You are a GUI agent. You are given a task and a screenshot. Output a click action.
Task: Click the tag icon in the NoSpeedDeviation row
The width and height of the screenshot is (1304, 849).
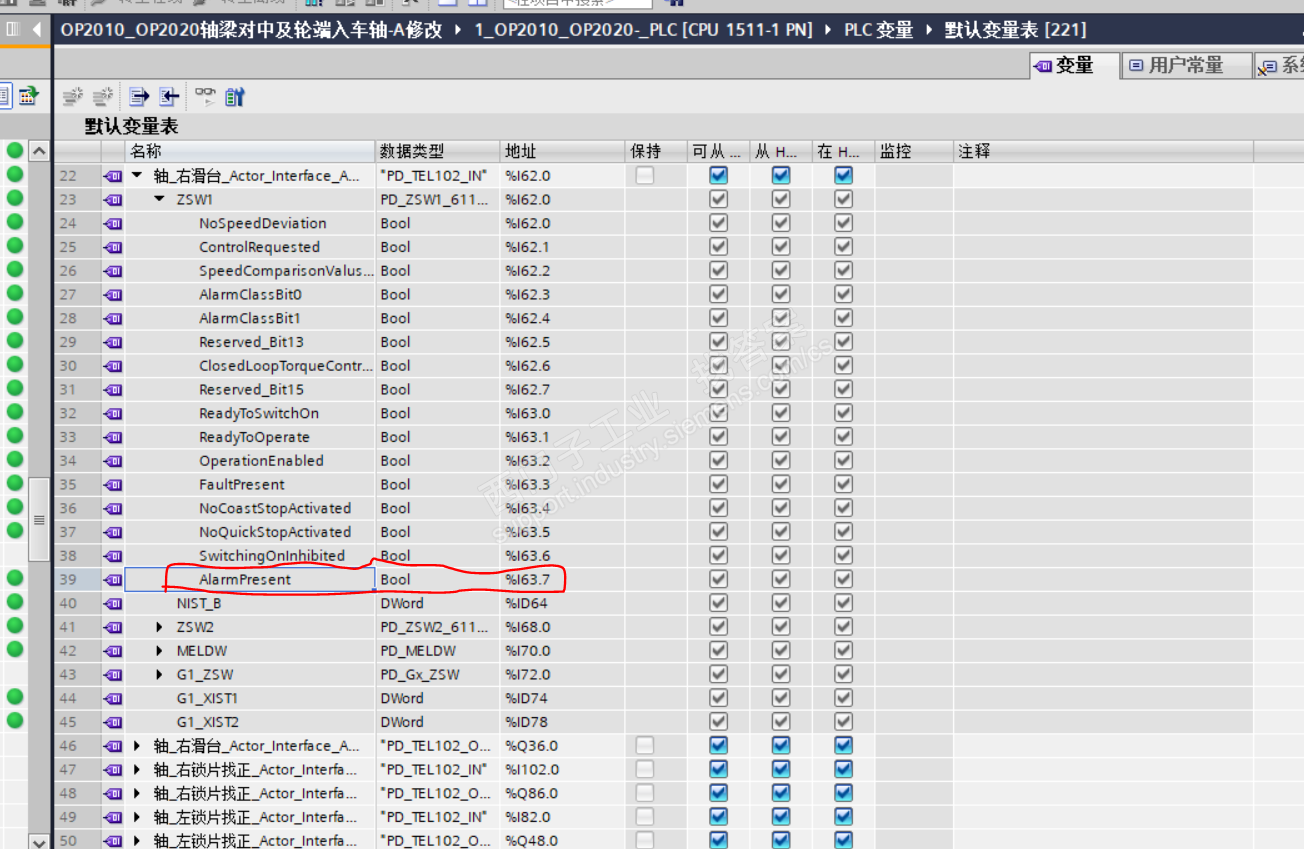coord(113,224)
